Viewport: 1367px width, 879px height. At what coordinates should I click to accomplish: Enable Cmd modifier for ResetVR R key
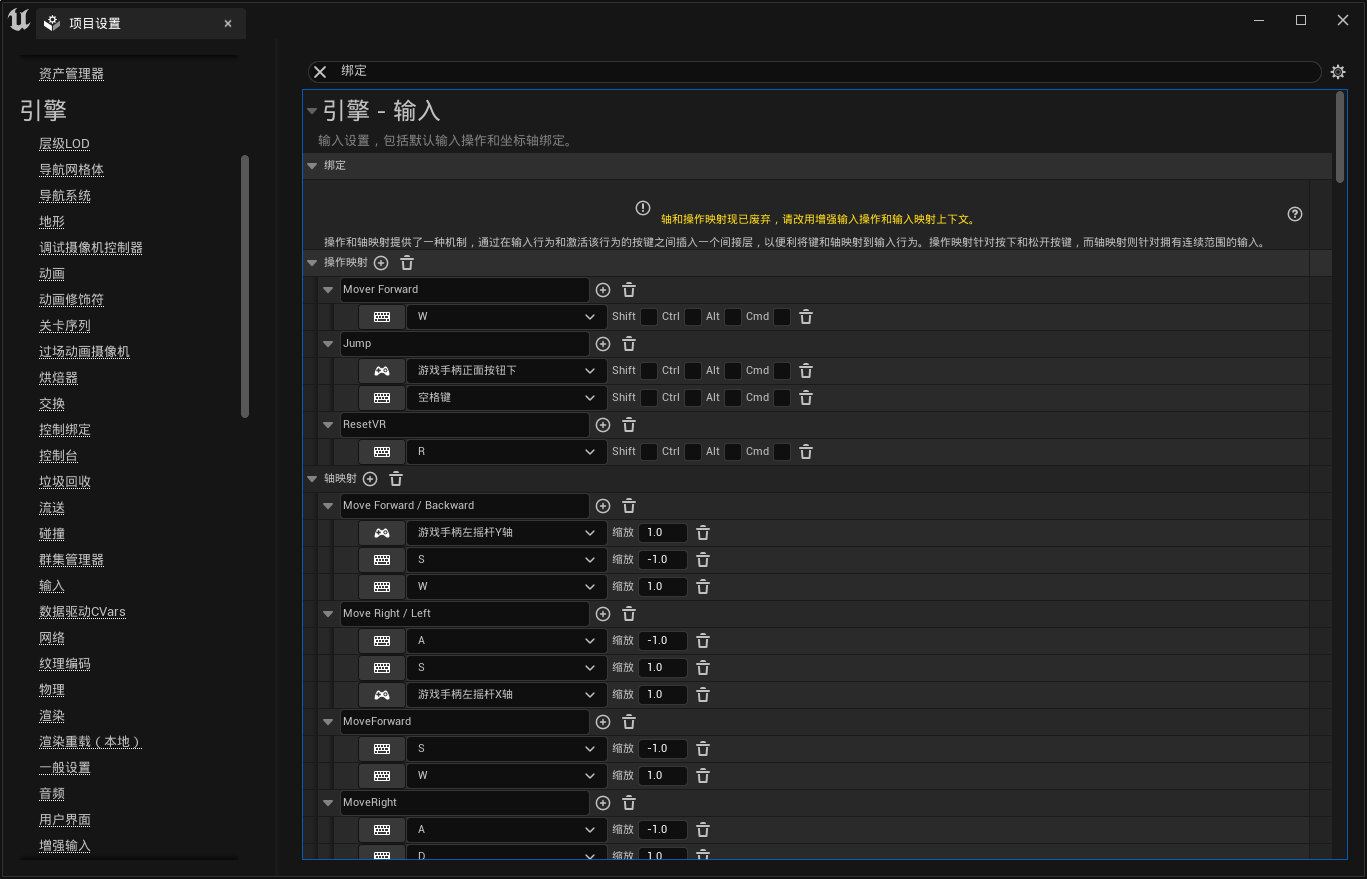782,452
